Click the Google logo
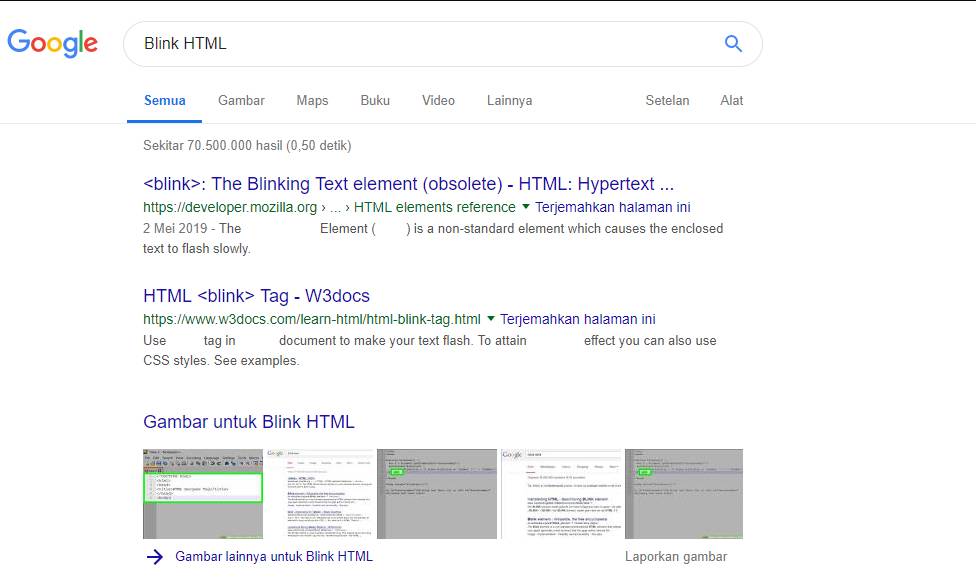Image resolution: width=976 pixels, height=586 pixels. point(52,43)
